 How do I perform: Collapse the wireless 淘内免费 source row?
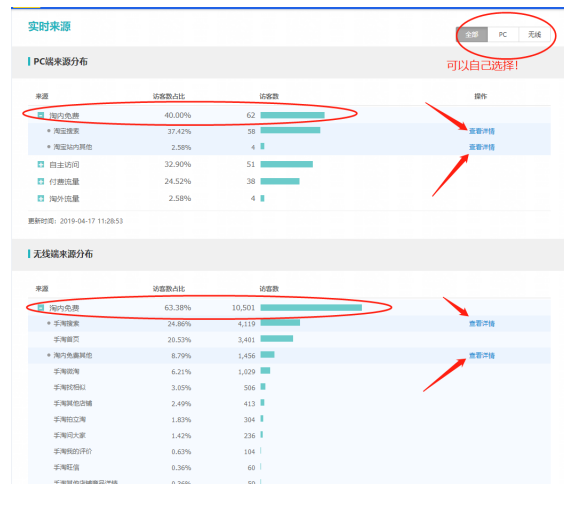(x=41, y=308)
